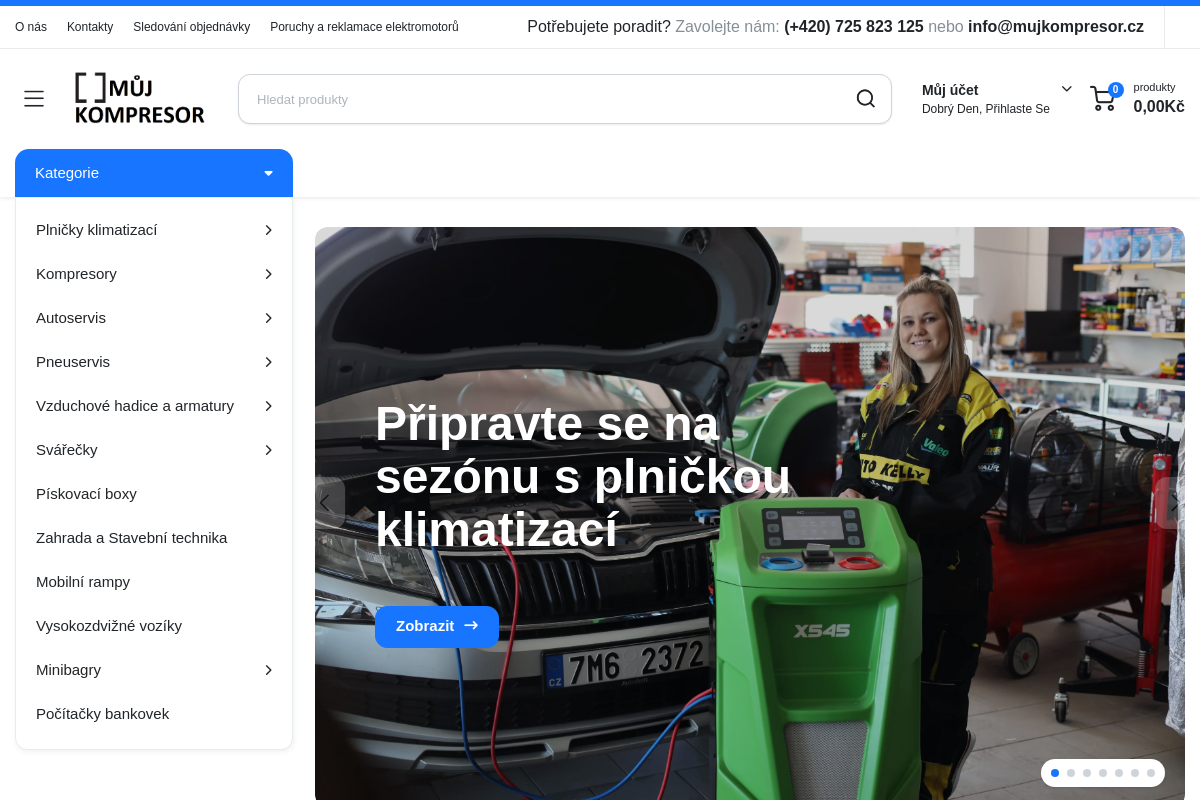The height and width of the screenshot is (800, 1200).
Task: Click the search magnifier icon
Action: click(x=865, y=98)
